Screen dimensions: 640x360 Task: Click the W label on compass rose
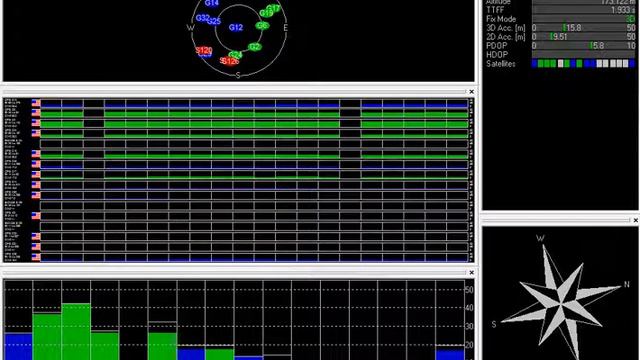[x=540, y=238]
